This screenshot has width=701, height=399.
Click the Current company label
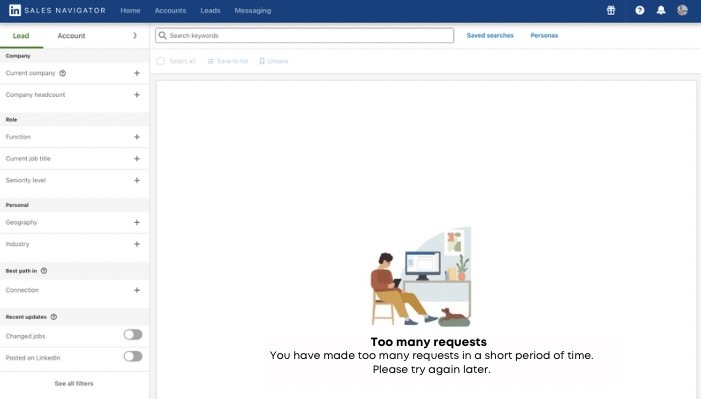pos(30,73)
